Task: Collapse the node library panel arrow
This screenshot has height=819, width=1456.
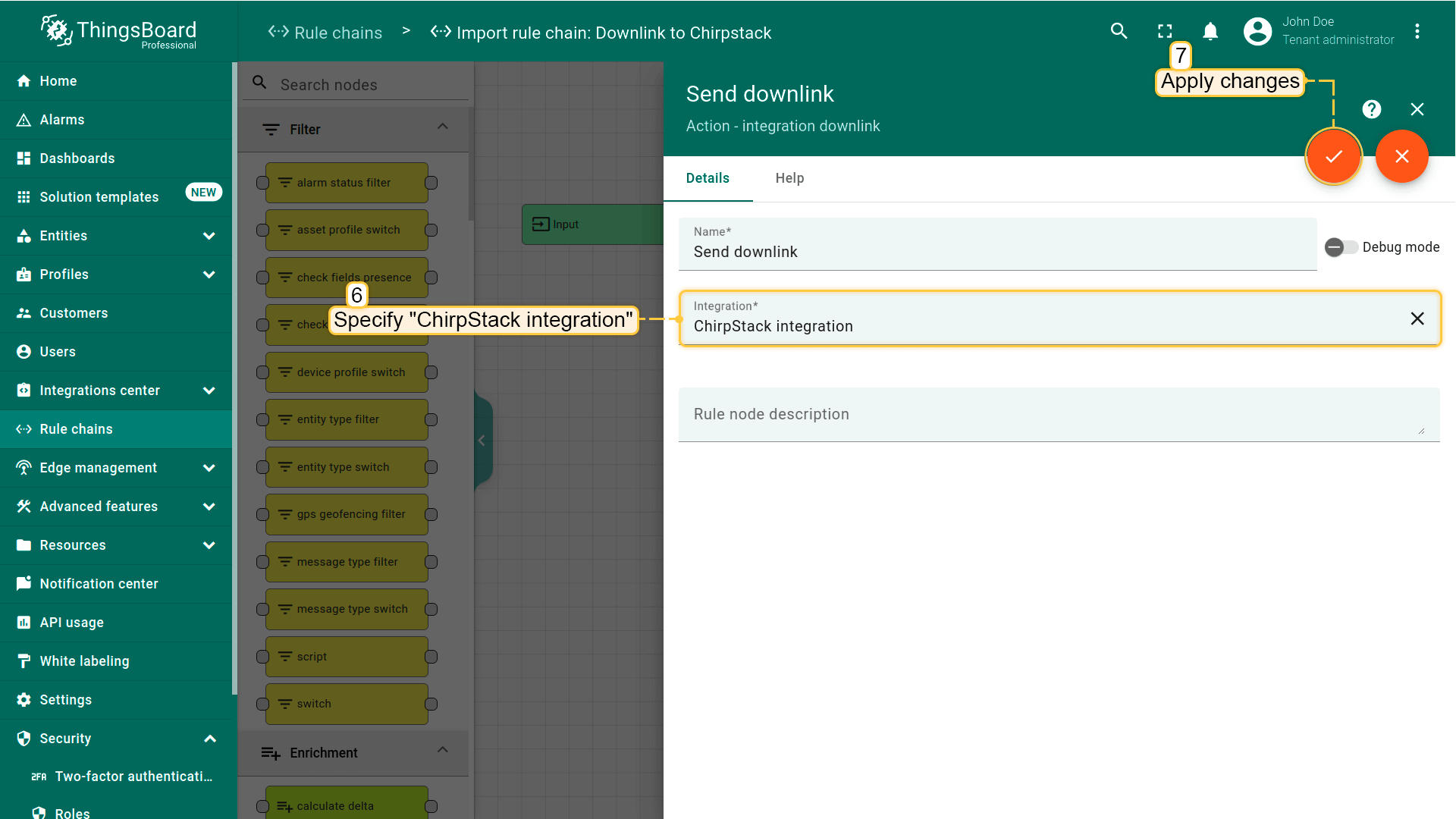Action: point(482,441)
